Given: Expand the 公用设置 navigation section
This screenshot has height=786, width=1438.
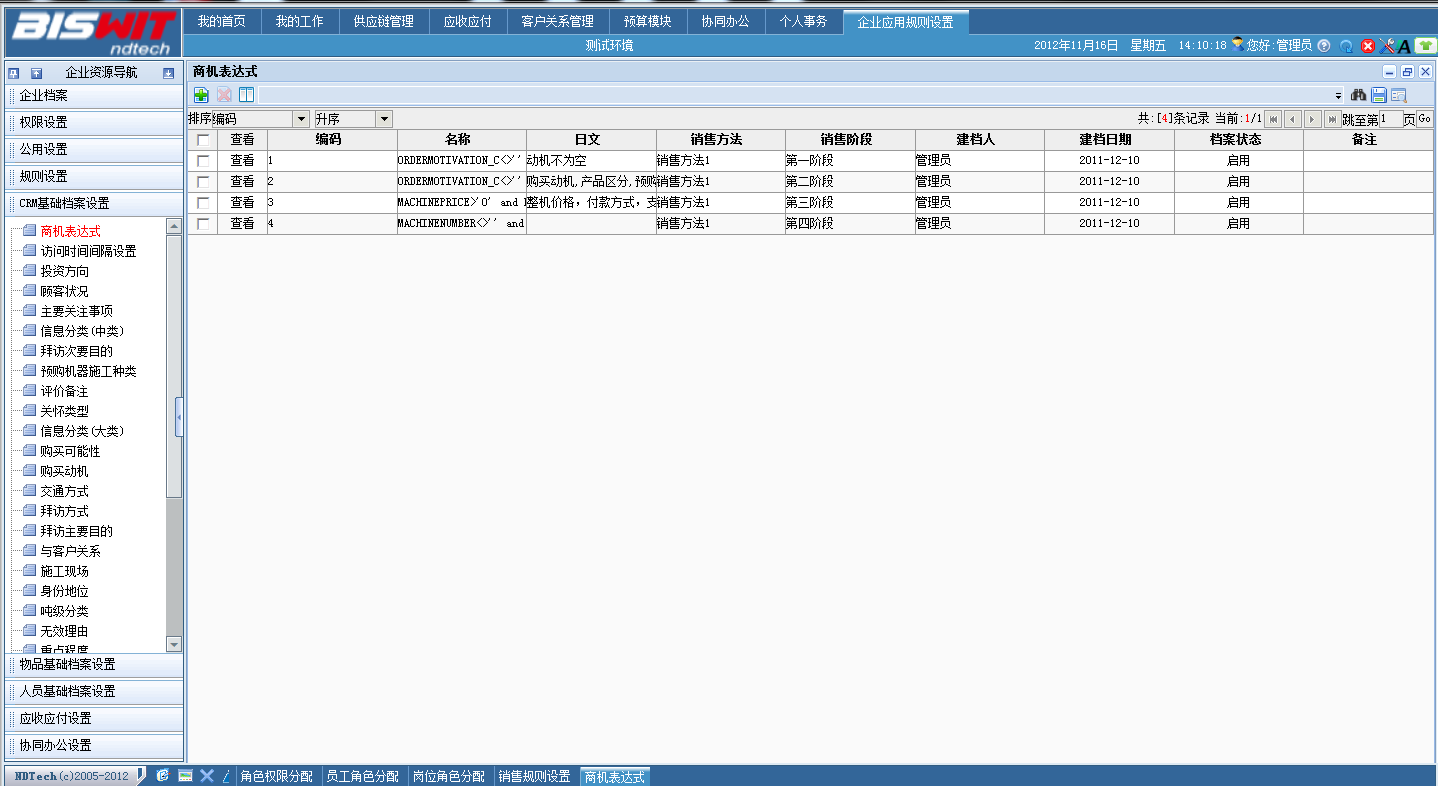Looking at the screenshot, I should click(x=94, y=150).
